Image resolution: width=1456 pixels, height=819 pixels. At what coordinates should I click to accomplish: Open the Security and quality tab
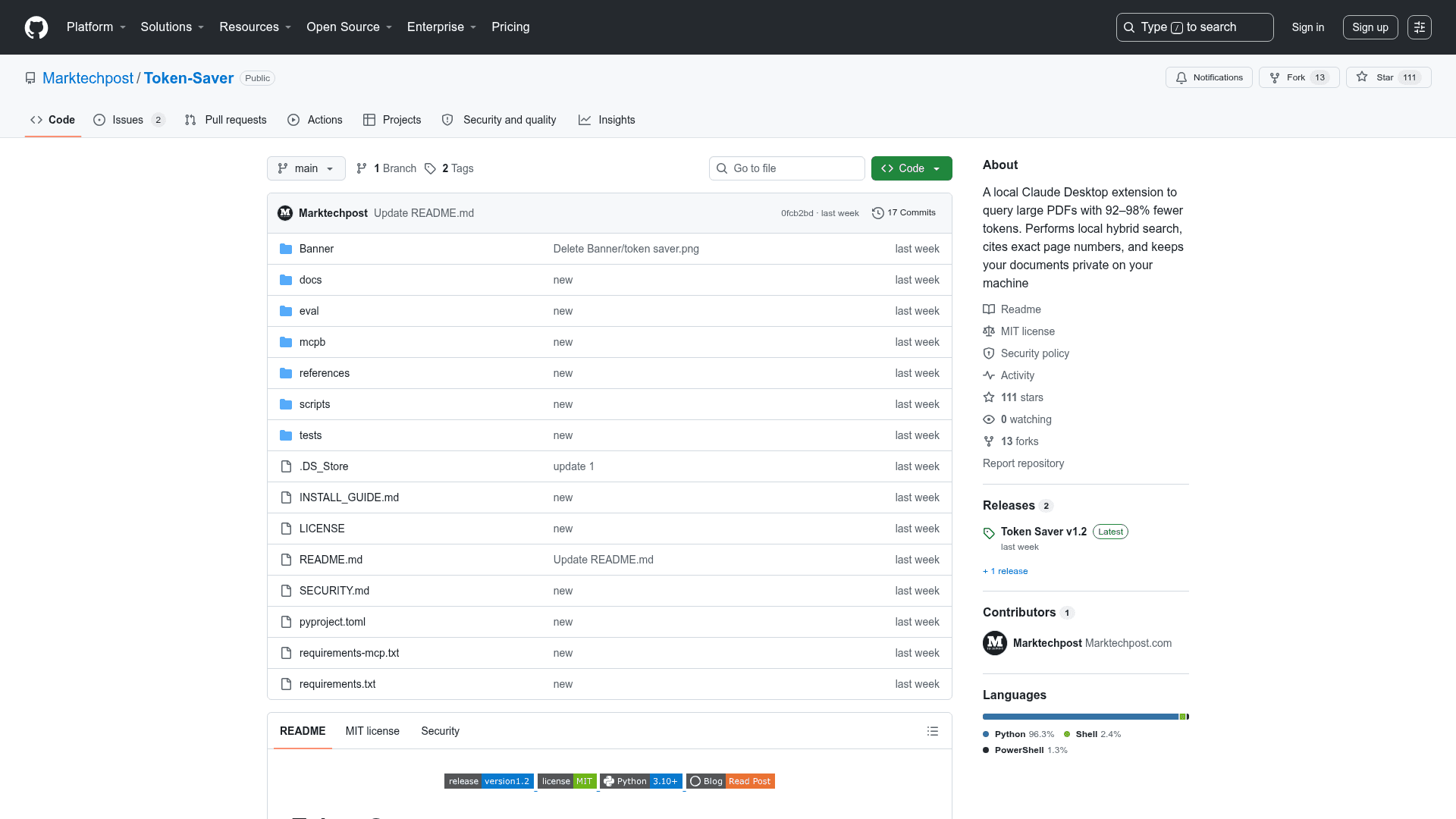coord(499,120)
